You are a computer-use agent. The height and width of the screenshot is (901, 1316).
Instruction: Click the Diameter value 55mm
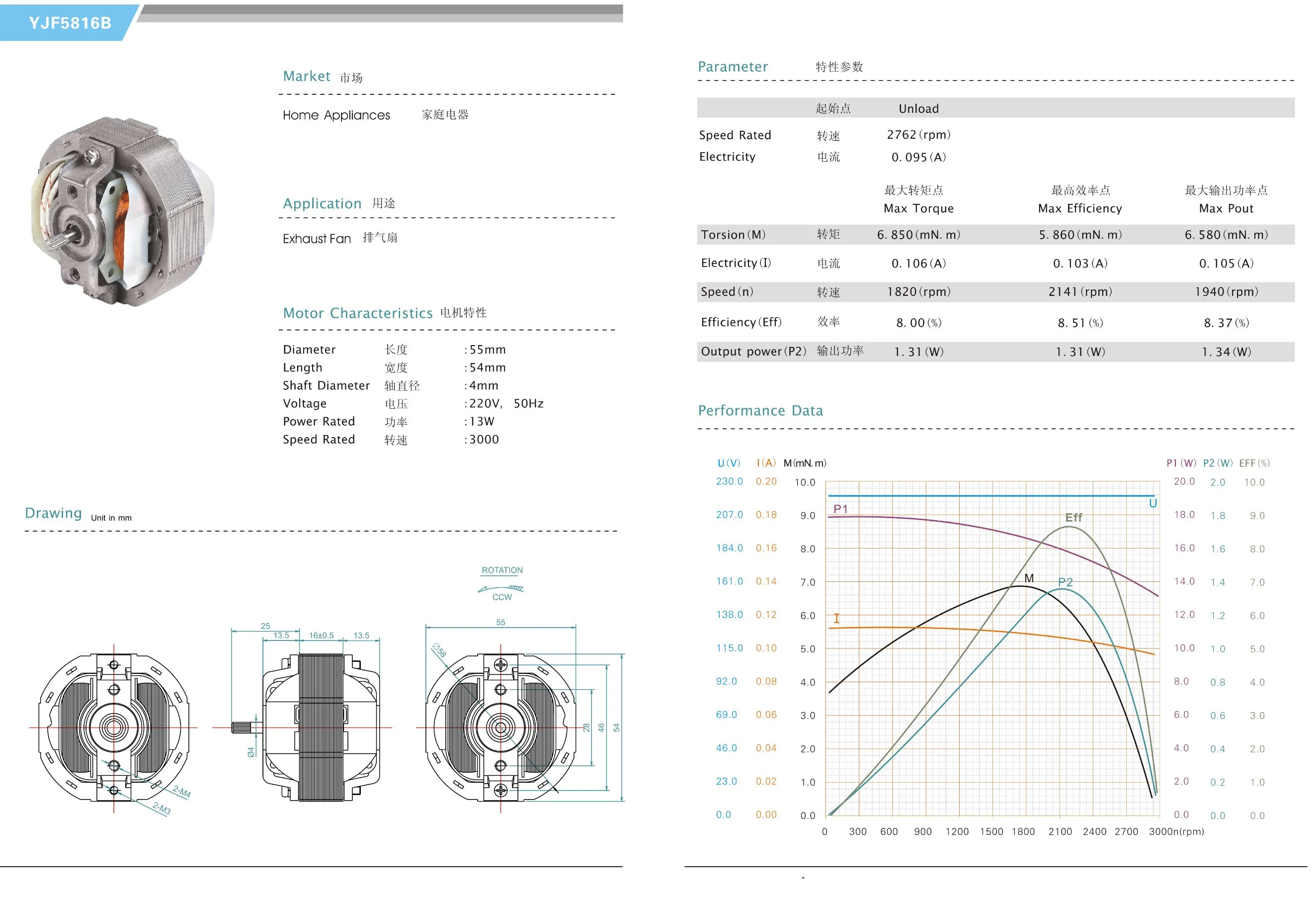point(488,350)
